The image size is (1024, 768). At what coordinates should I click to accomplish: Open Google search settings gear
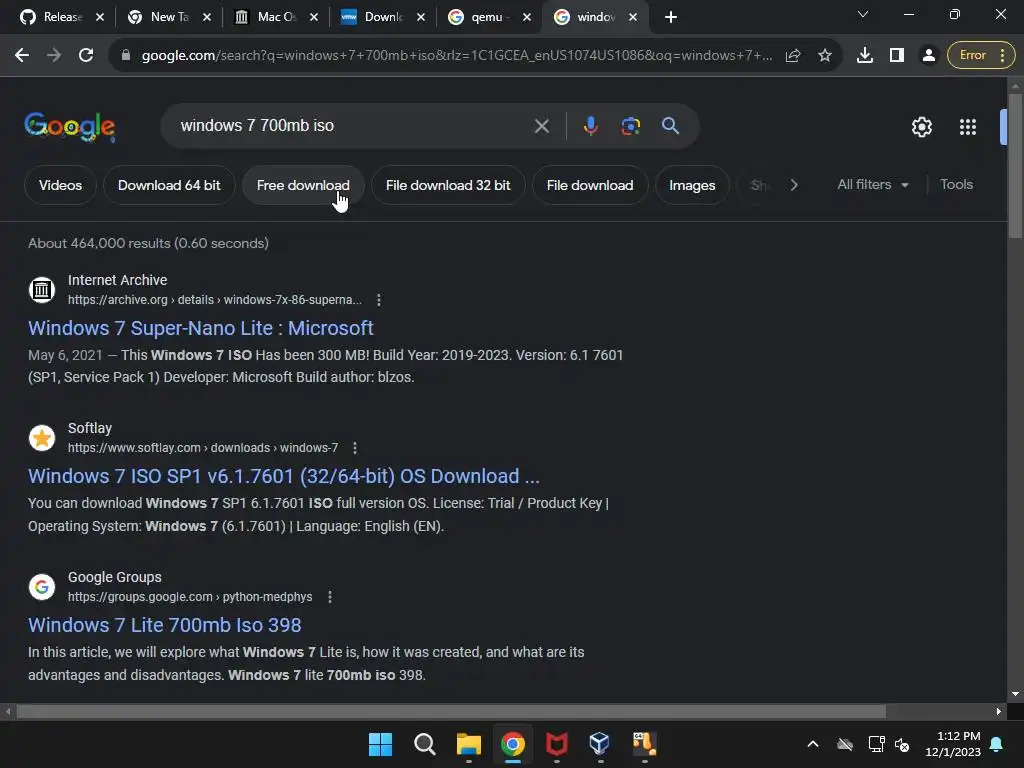click(x=921, y=127)
